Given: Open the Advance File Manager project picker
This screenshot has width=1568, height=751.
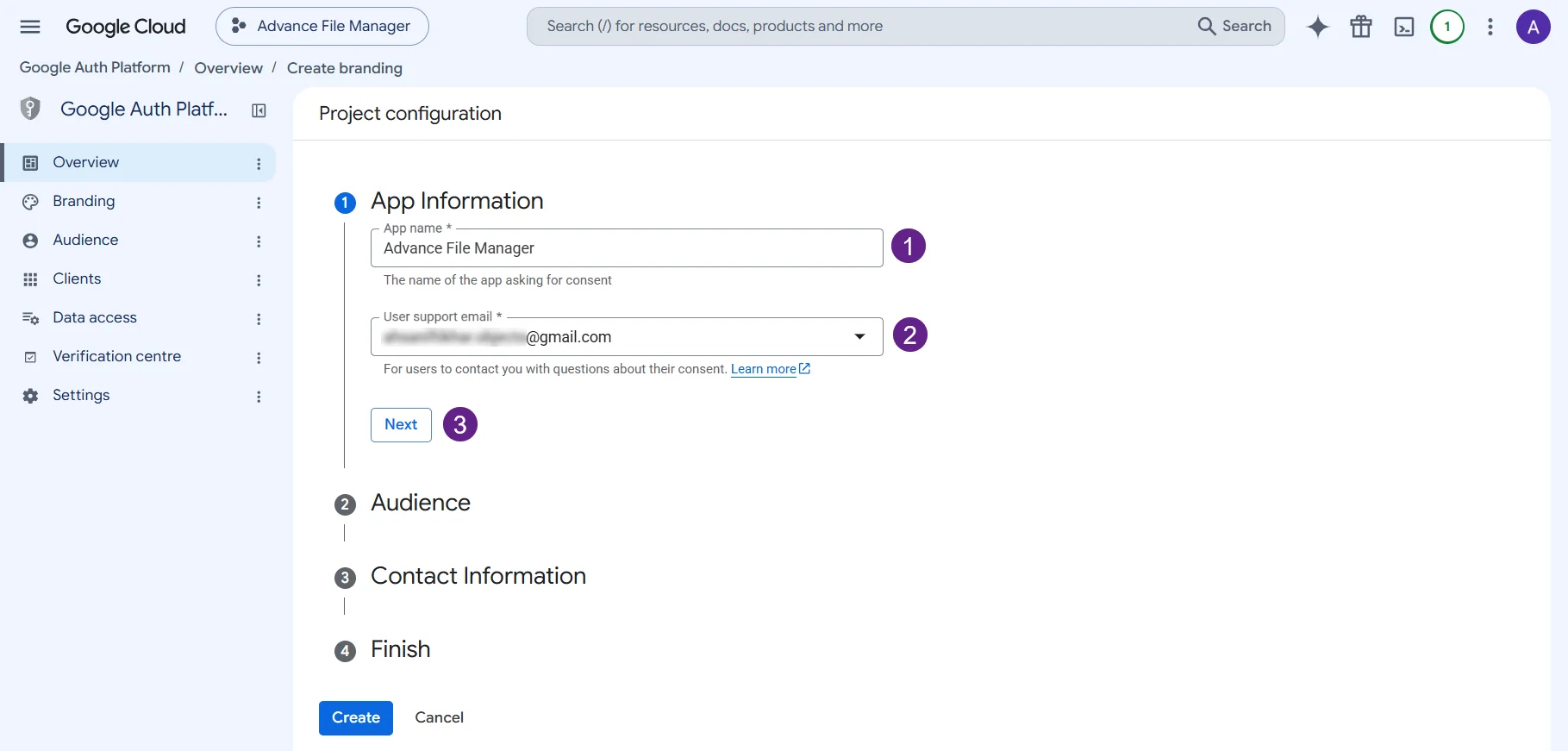Looking at the screenshot, I should [322, 27].
